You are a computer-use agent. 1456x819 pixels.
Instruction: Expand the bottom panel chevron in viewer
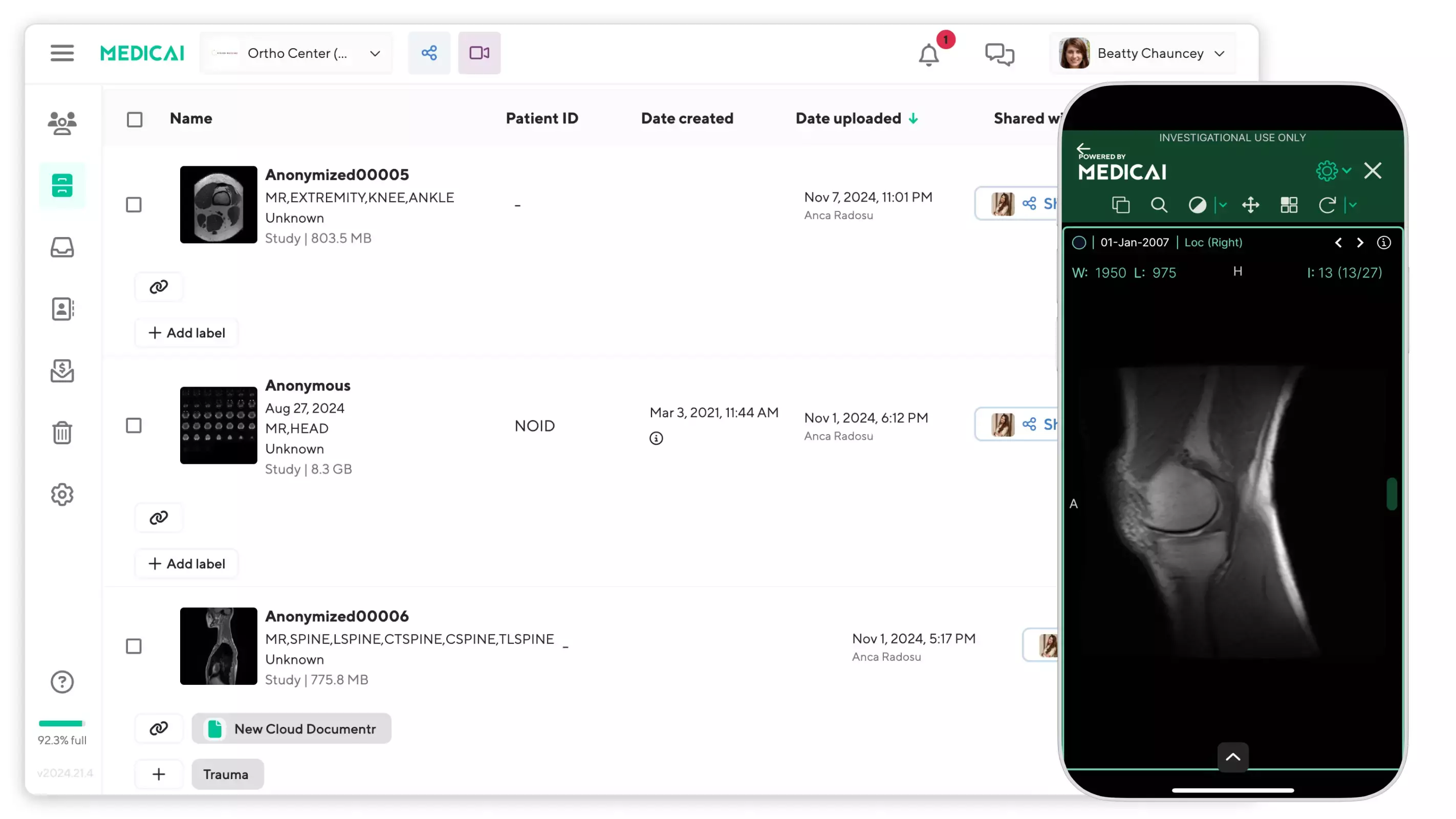(x=1233, y=758)
